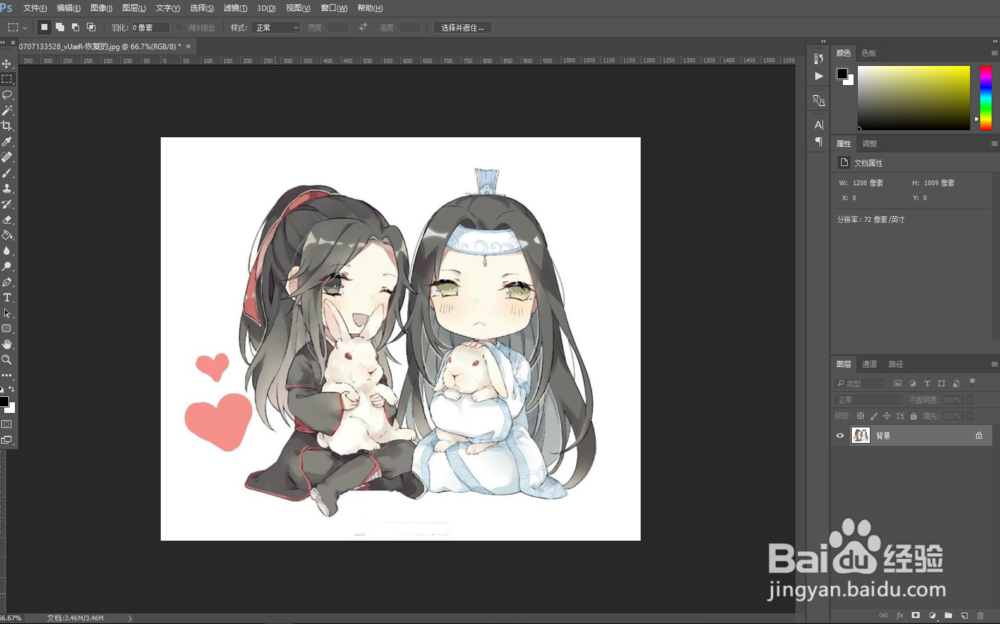
Task: Select the Paint Bucket tool
Action: click(x=7, y=235)
